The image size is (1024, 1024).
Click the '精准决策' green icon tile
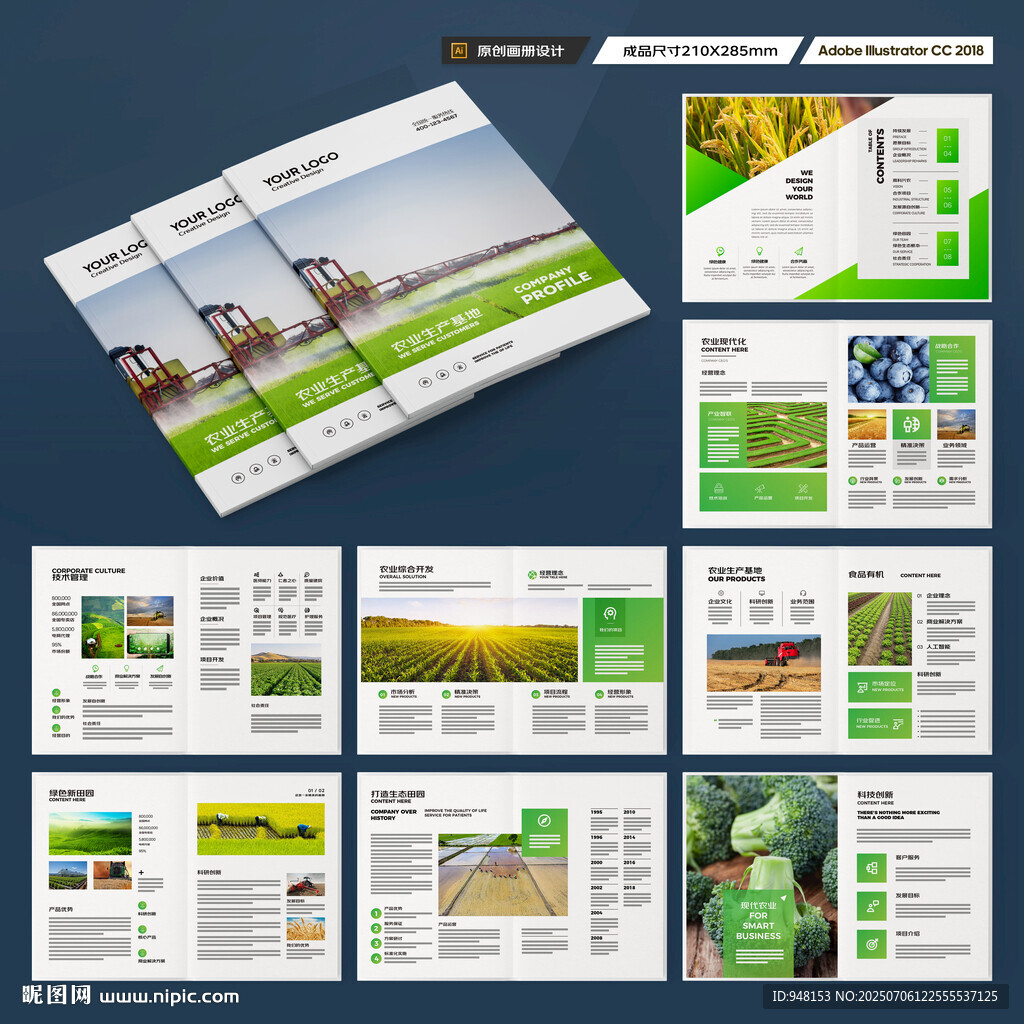coord(912,425)
